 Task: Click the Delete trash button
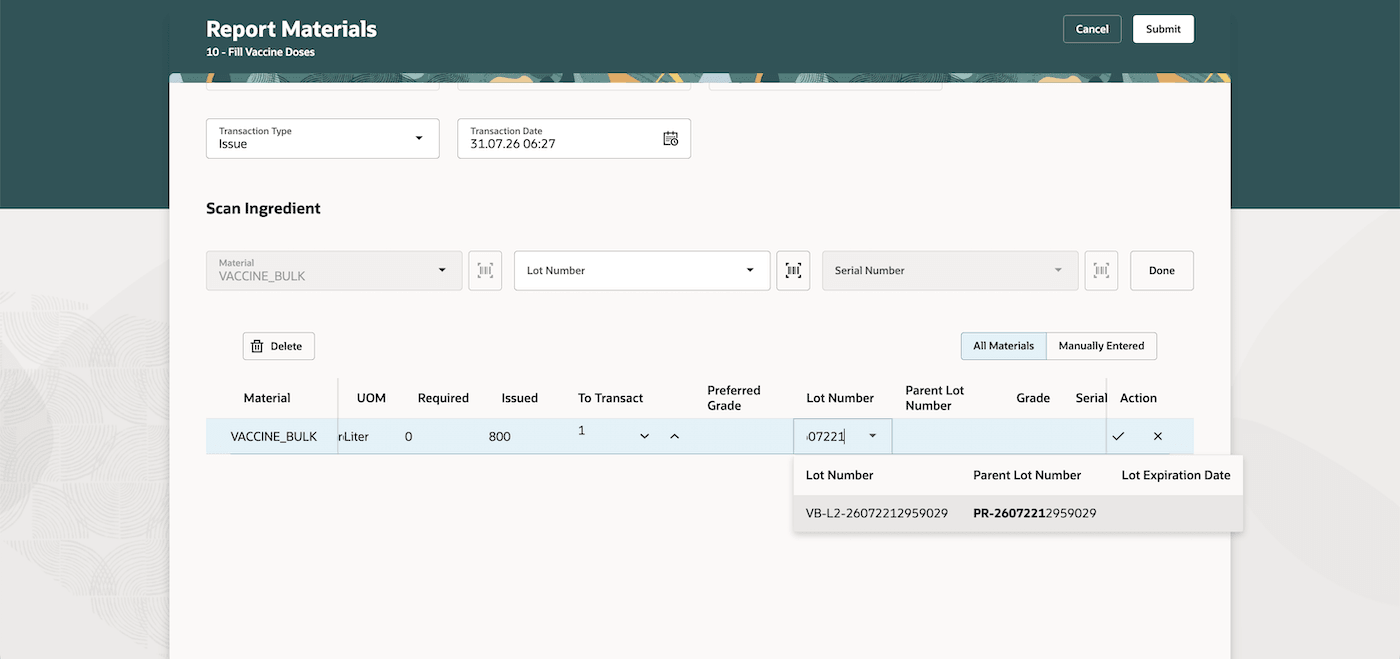click(x=279, y=346)
